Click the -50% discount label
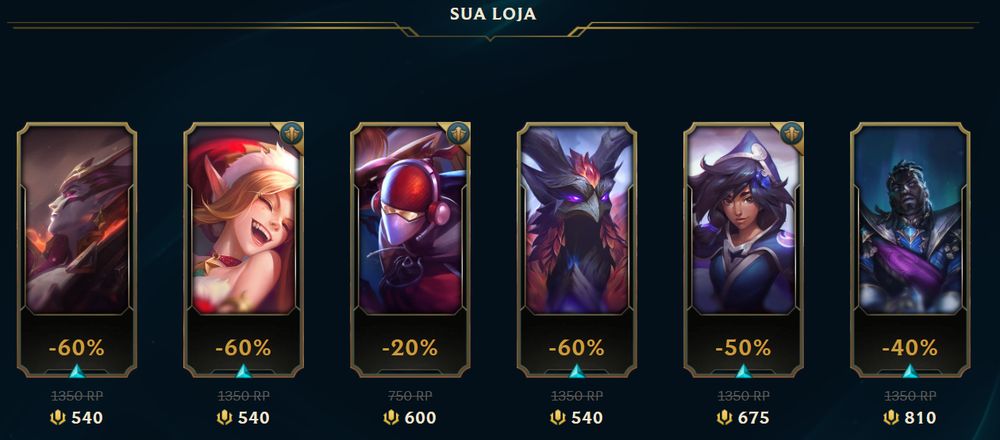This screenshot has width=1000, height=440. (x=744, y=348)
